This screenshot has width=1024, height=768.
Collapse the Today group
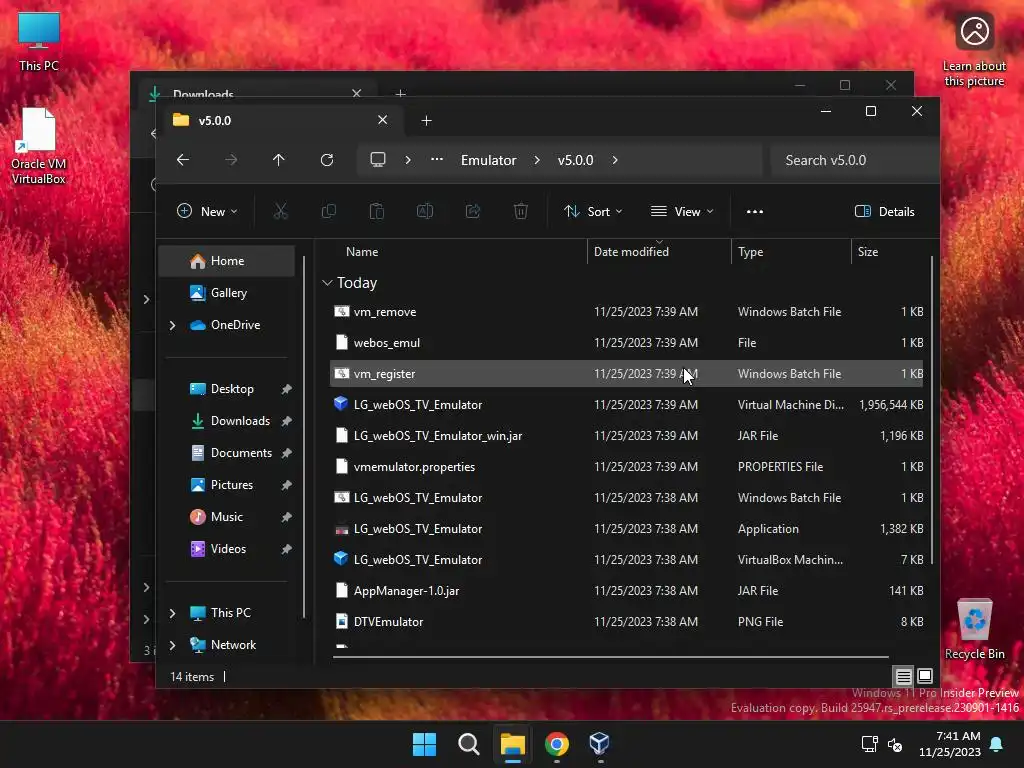point(327,283)
